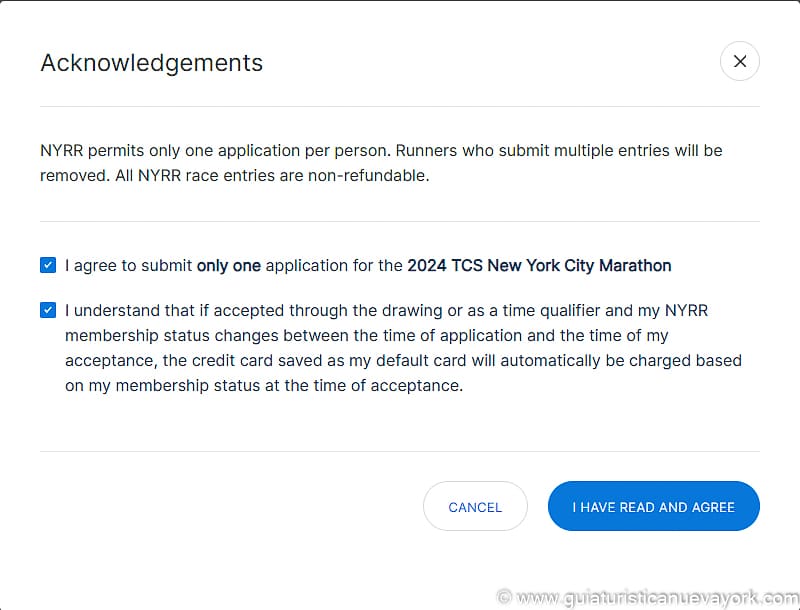
Task: Click I HAVE READ AND AGREE button
Action: (x=653, y=507)
